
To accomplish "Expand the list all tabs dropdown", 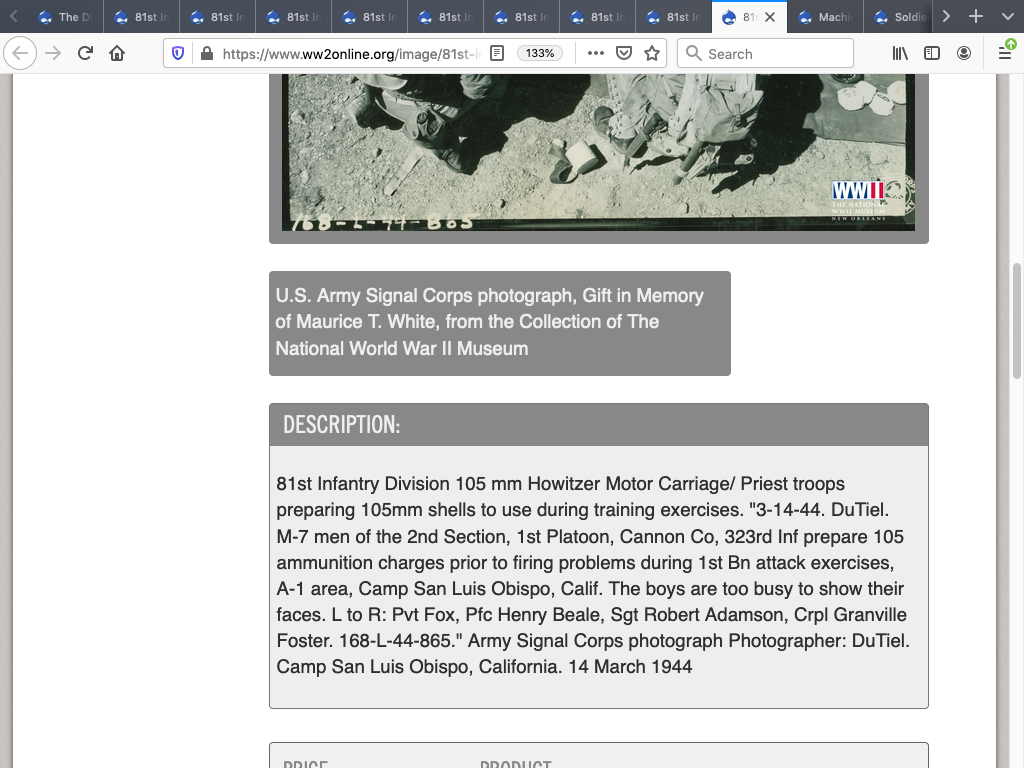I will (1006, 17).
